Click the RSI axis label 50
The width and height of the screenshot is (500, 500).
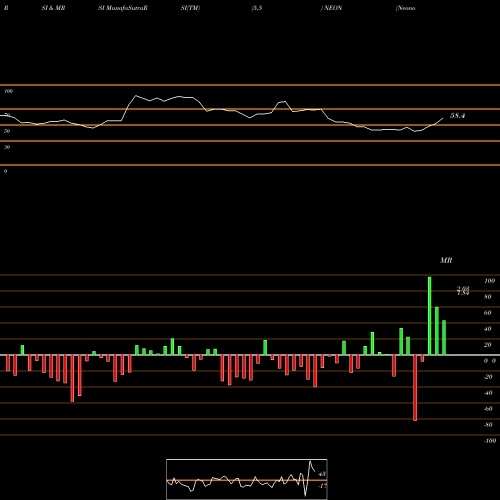coord(7,131)
